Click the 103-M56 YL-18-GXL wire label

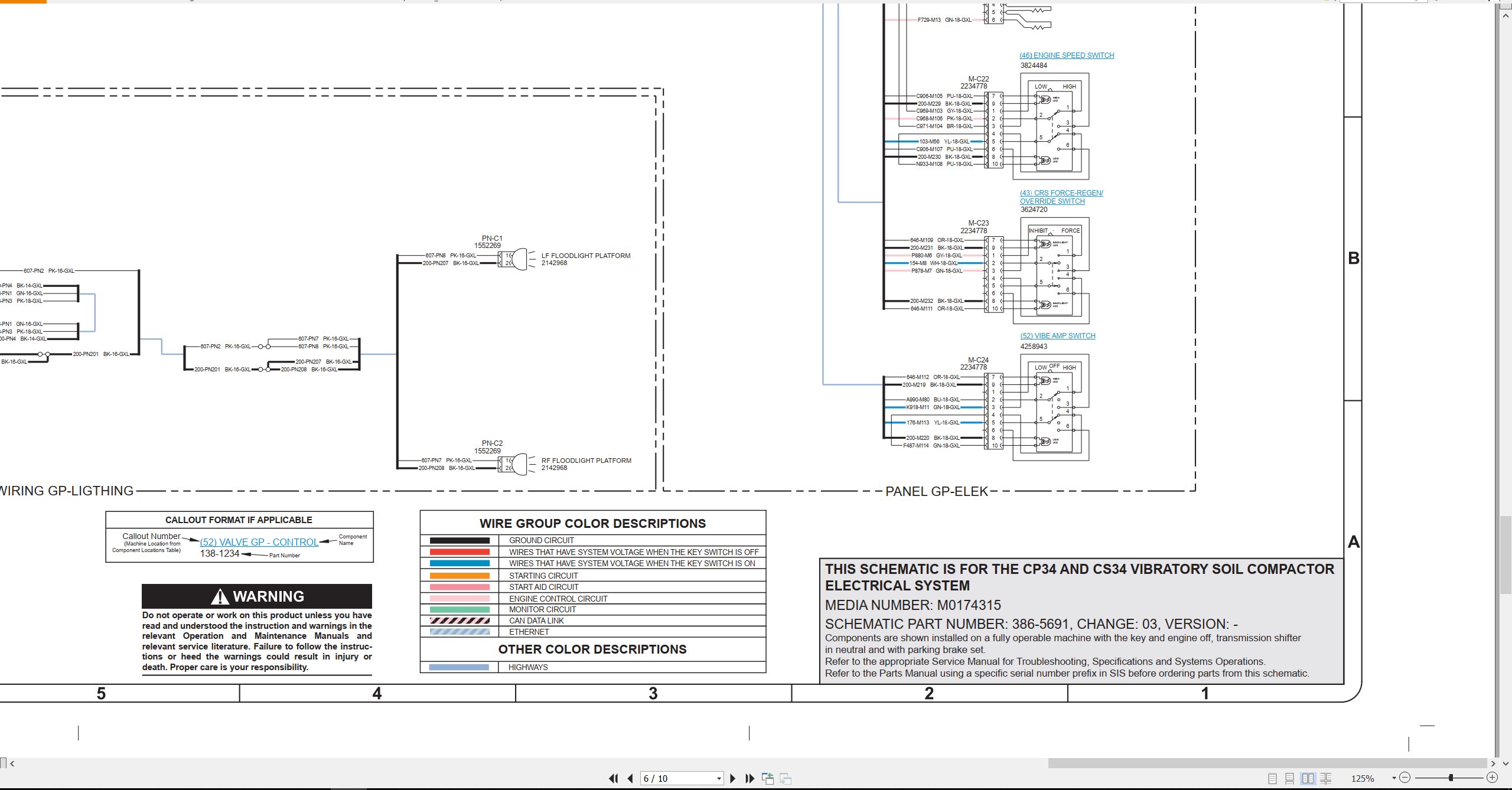(944, 142)
